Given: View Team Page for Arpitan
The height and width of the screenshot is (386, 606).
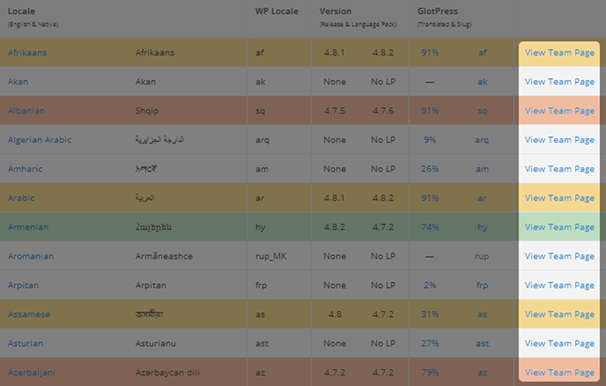Looking at the screenshot, I should [559, 285].
